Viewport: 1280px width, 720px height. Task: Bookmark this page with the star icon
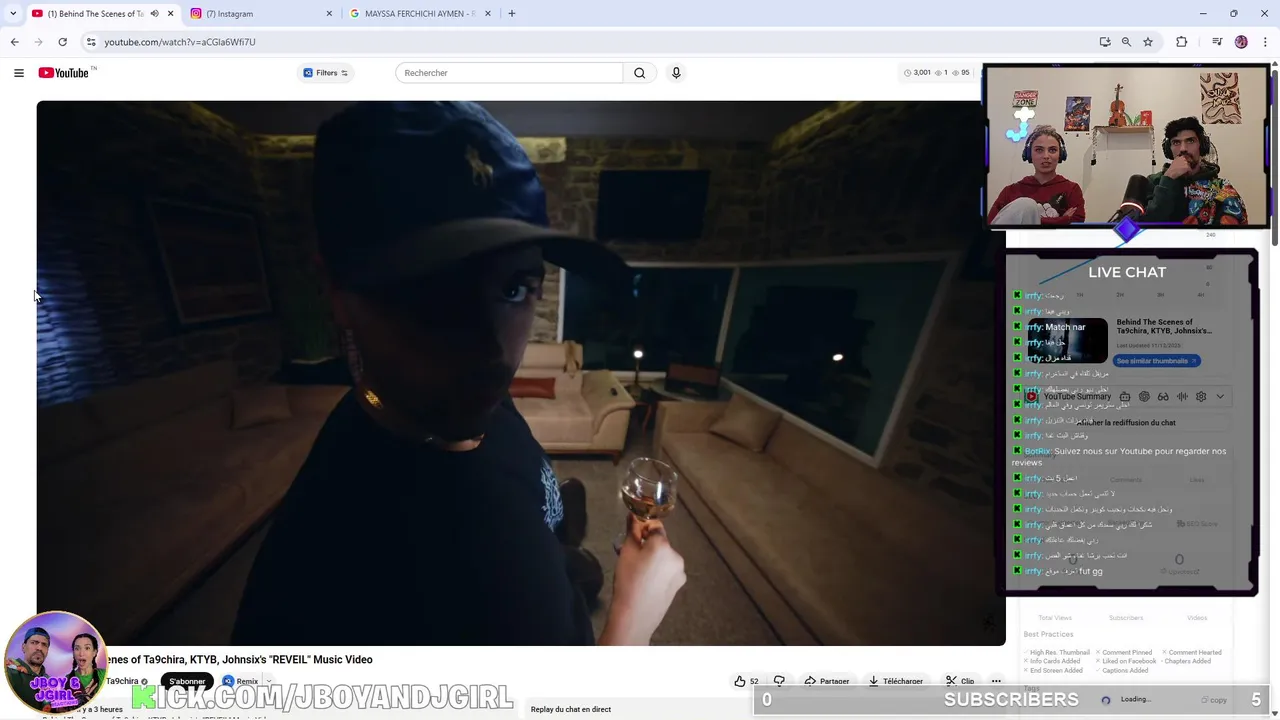[1148, 42]
